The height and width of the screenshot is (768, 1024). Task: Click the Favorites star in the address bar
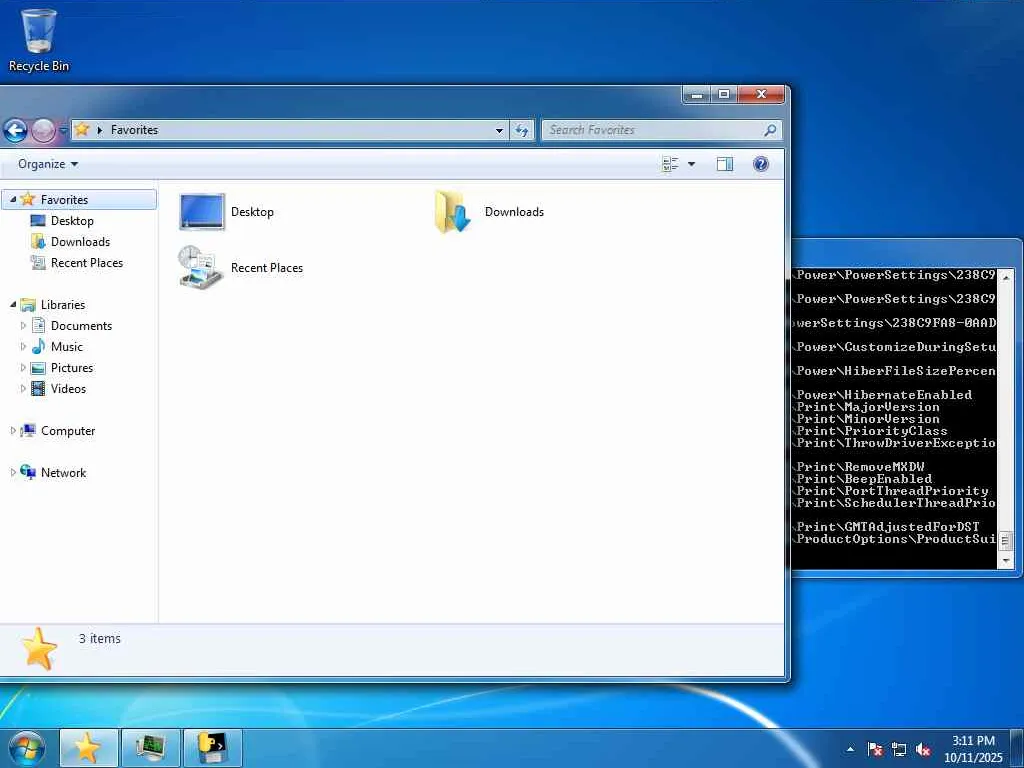(x=82, y=129)
